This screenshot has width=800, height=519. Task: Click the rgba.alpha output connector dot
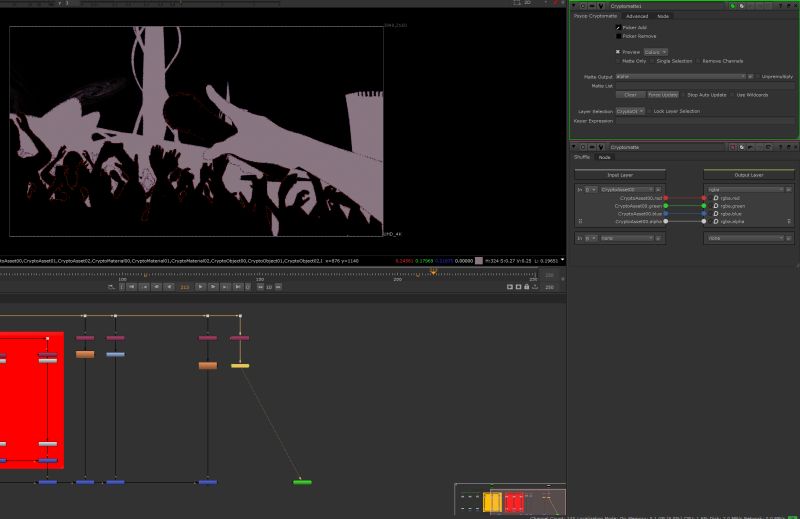coord(704,221)
